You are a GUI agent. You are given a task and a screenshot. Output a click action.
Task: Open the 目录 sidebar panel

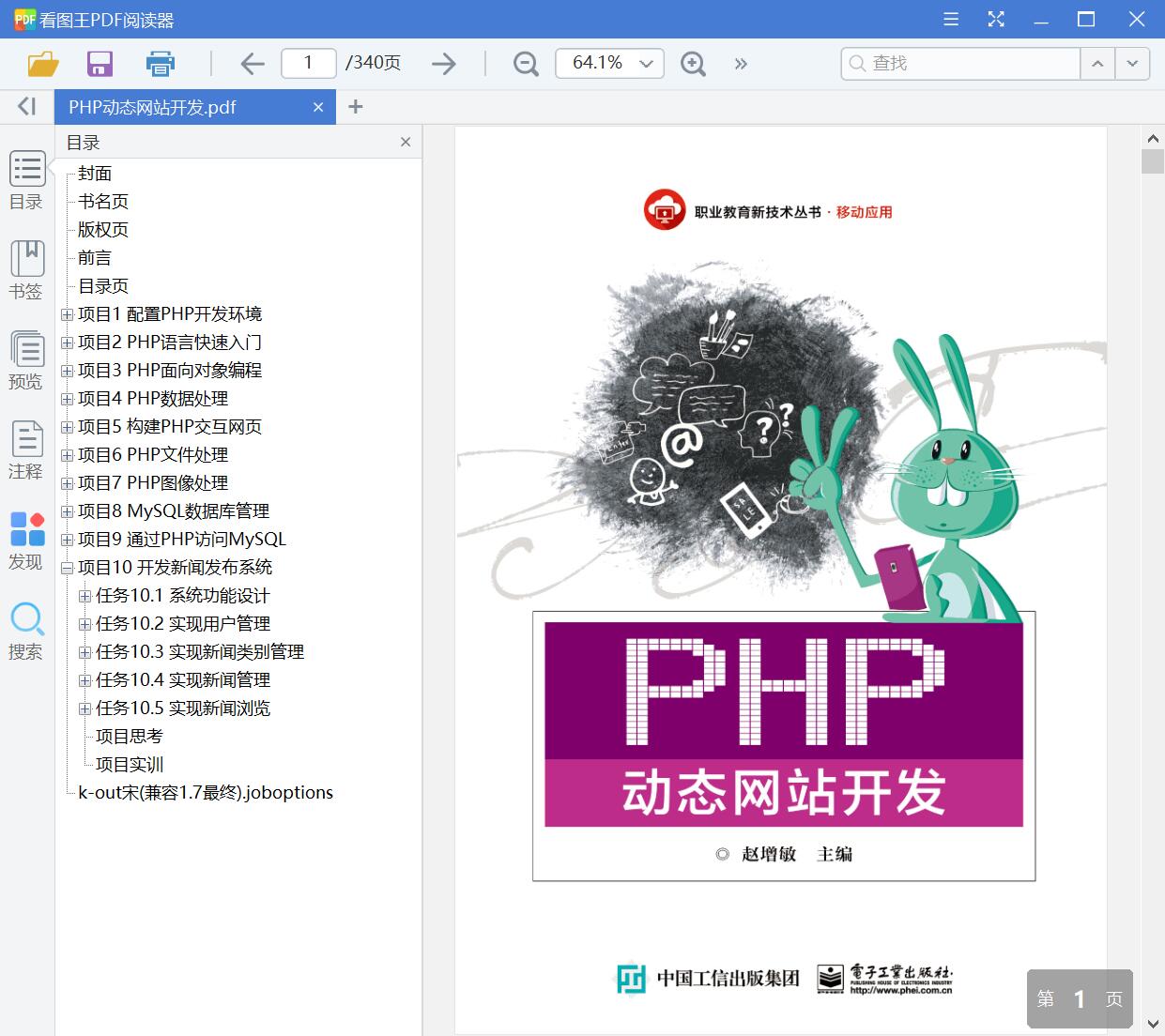pos(26,181)
